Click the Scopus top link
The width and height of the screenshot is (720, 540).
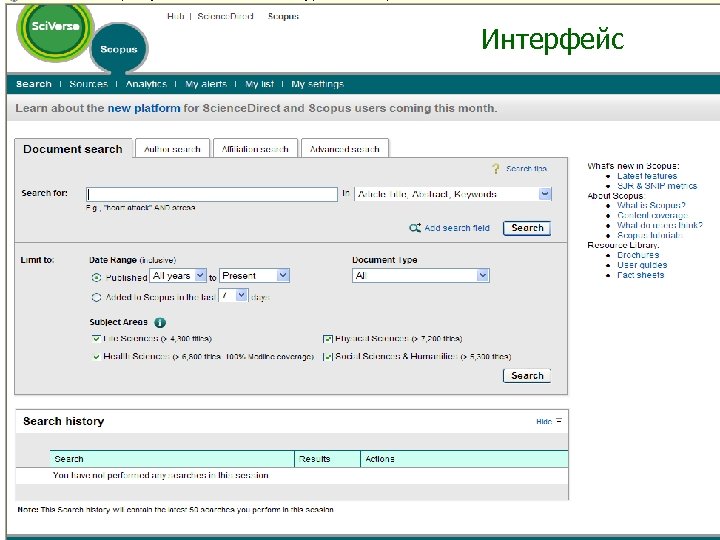[x=283, y=16]
